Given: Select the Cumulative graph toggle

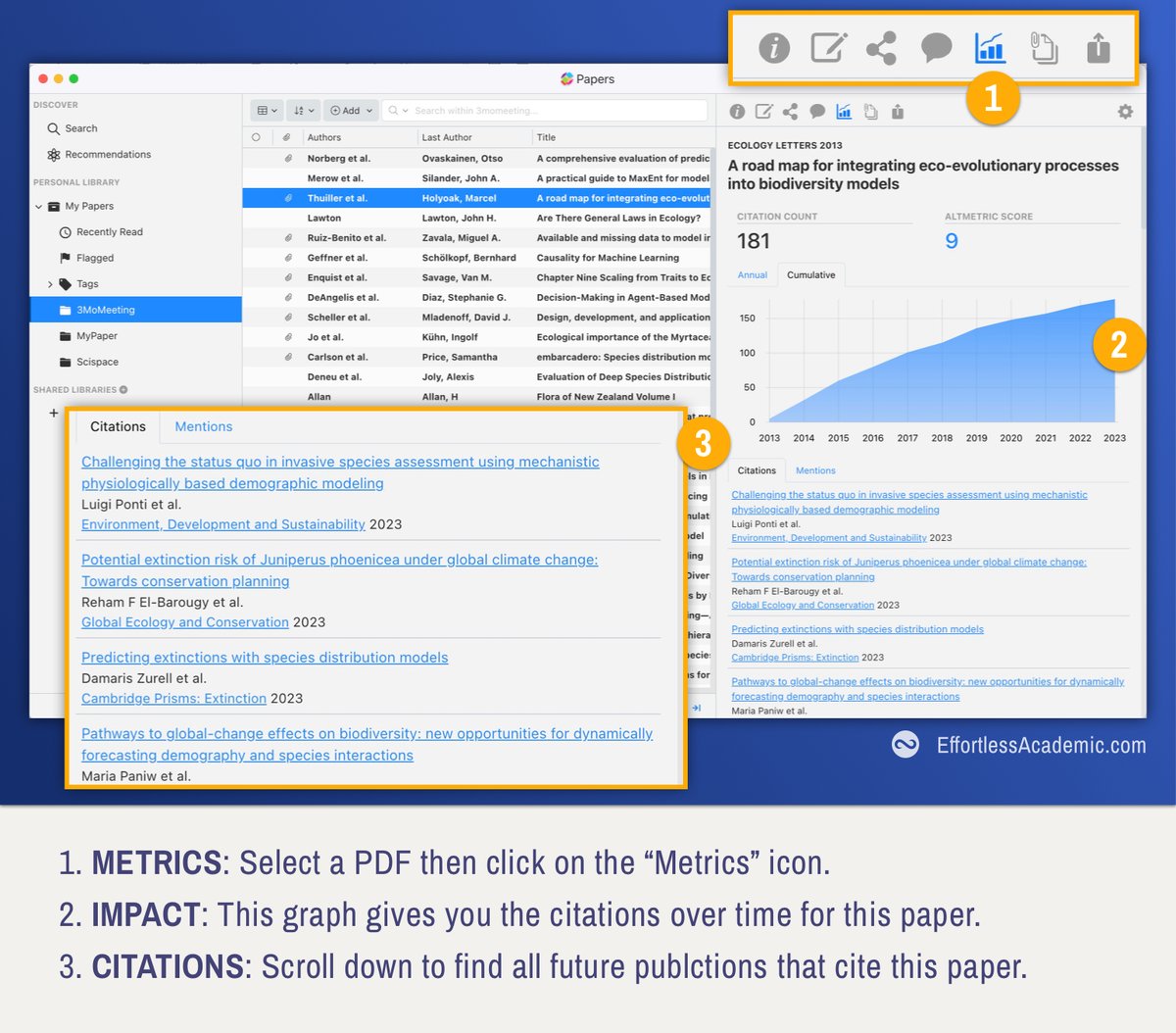Looking at the screenshot, I should pos(810,275).
